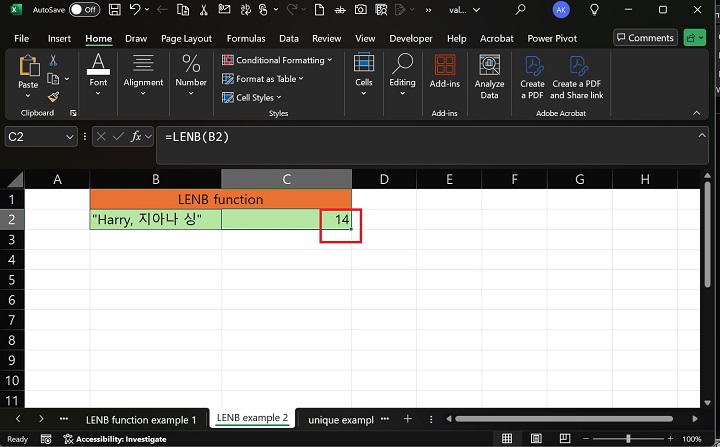
Task: Open the Name Box dropdown arrow
Action: coord(70,136)
